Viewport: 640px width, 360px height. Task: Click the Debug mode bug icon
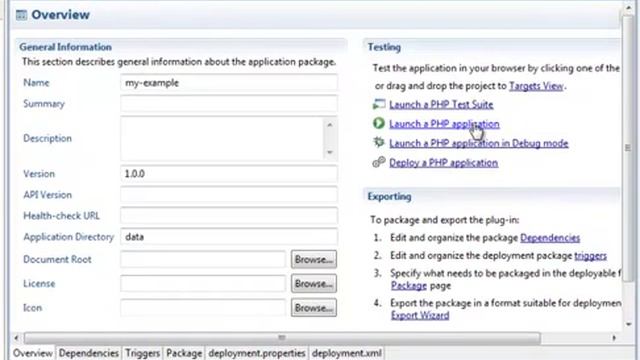click(379, 142)
